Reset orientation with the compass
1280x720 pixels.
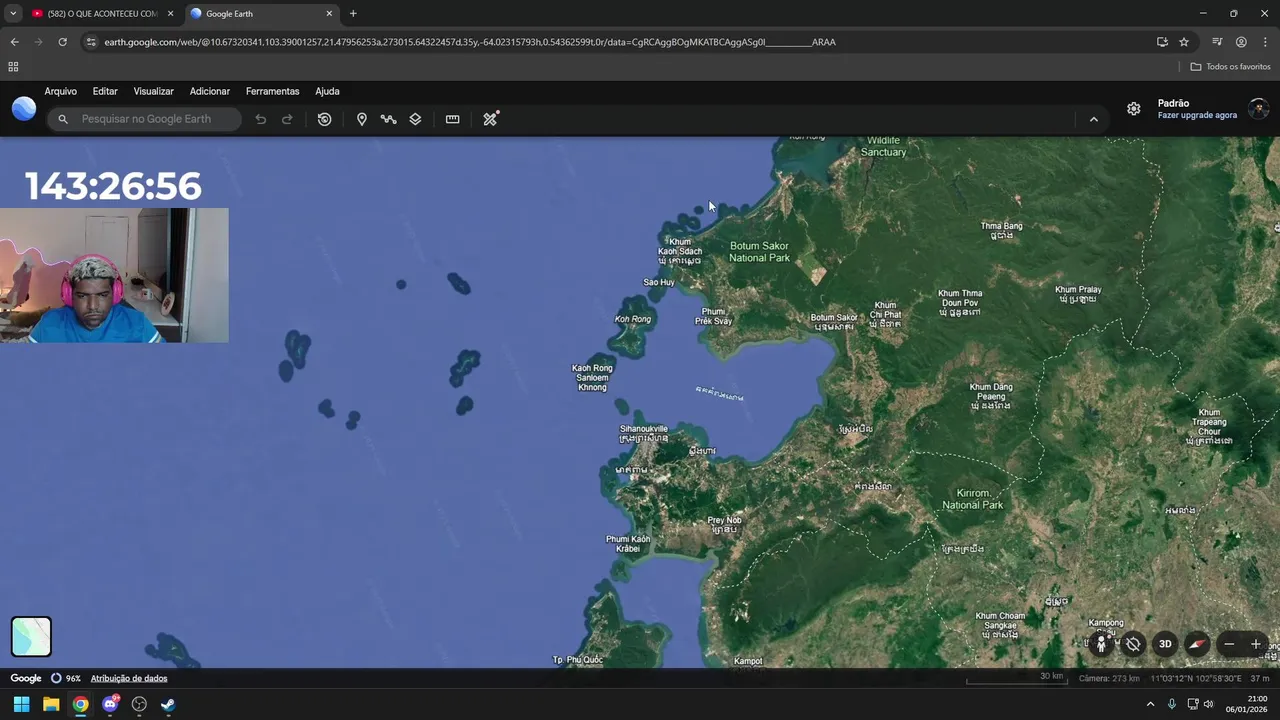[x=1197, y=644]
